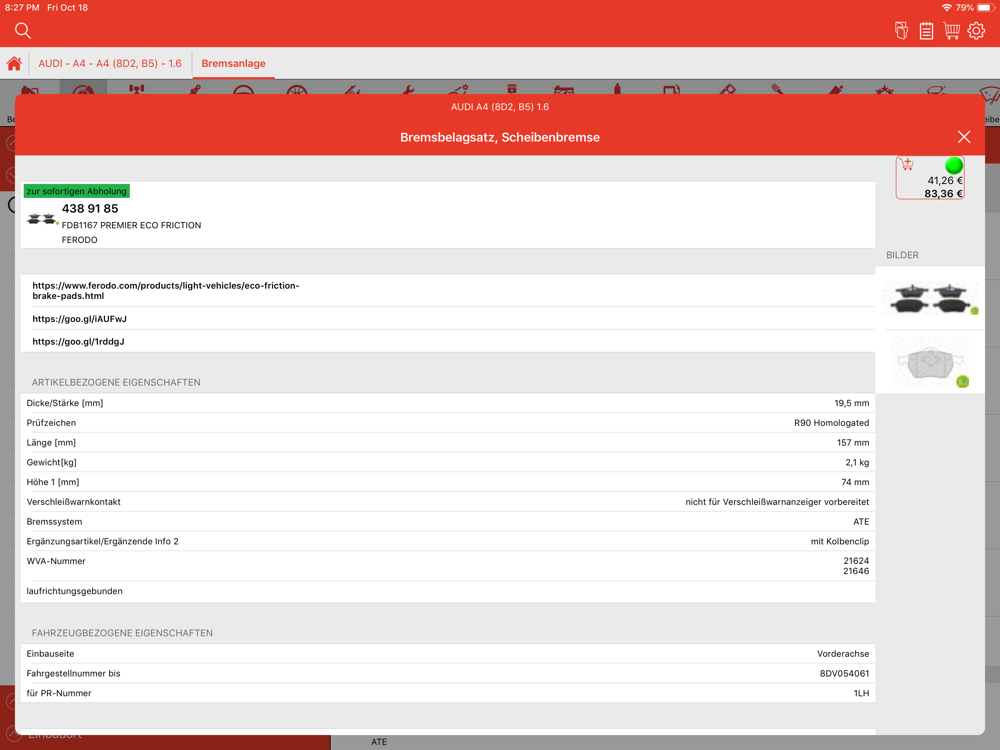Image resolution: width=1000 pixels, height=750 pixels.
Task: Open the notepad list icon
Action: [926, 31]
